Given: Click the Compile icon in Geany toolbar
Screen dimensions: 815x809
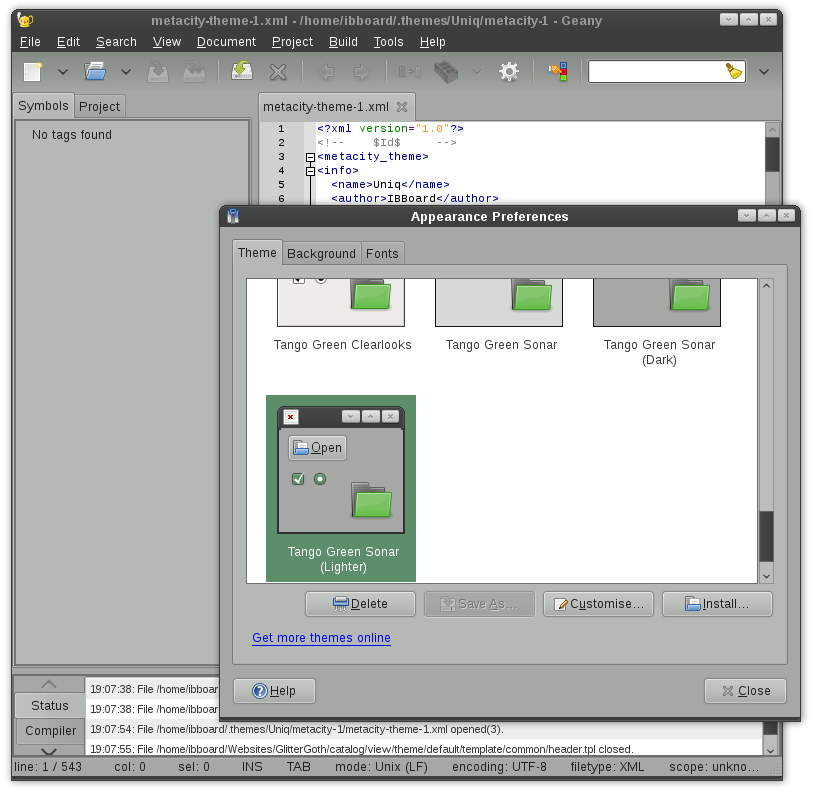Looking at the screenshot, I should click(x=410, y=72).
